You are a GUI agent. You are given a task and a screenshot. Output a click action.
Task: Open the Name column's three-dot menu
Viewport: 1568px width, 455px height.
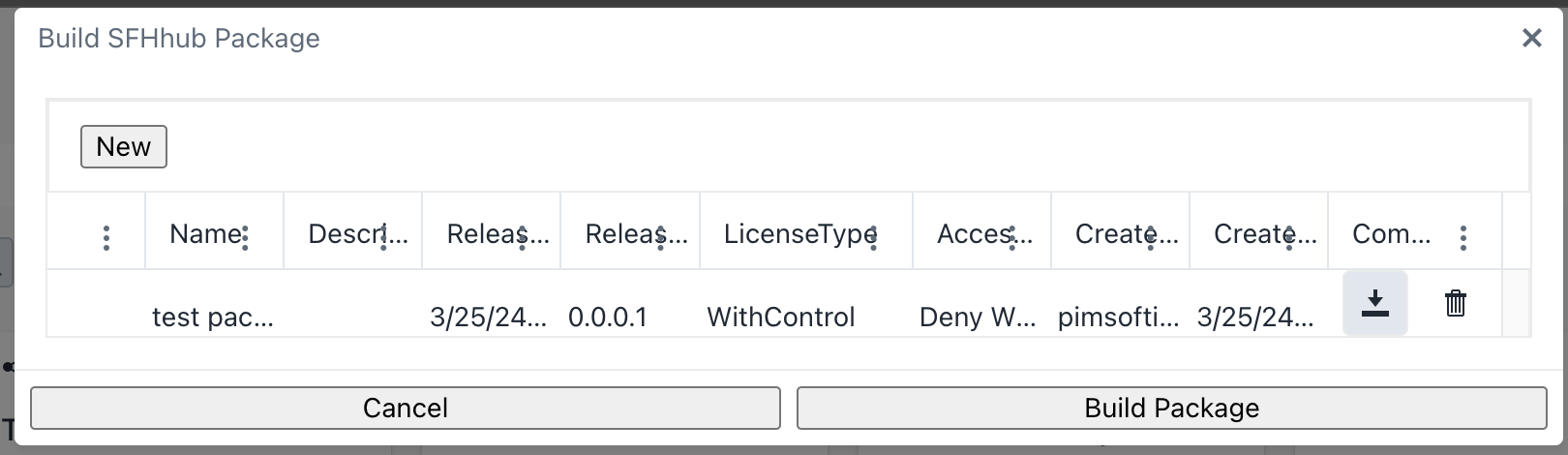point(245,237)
